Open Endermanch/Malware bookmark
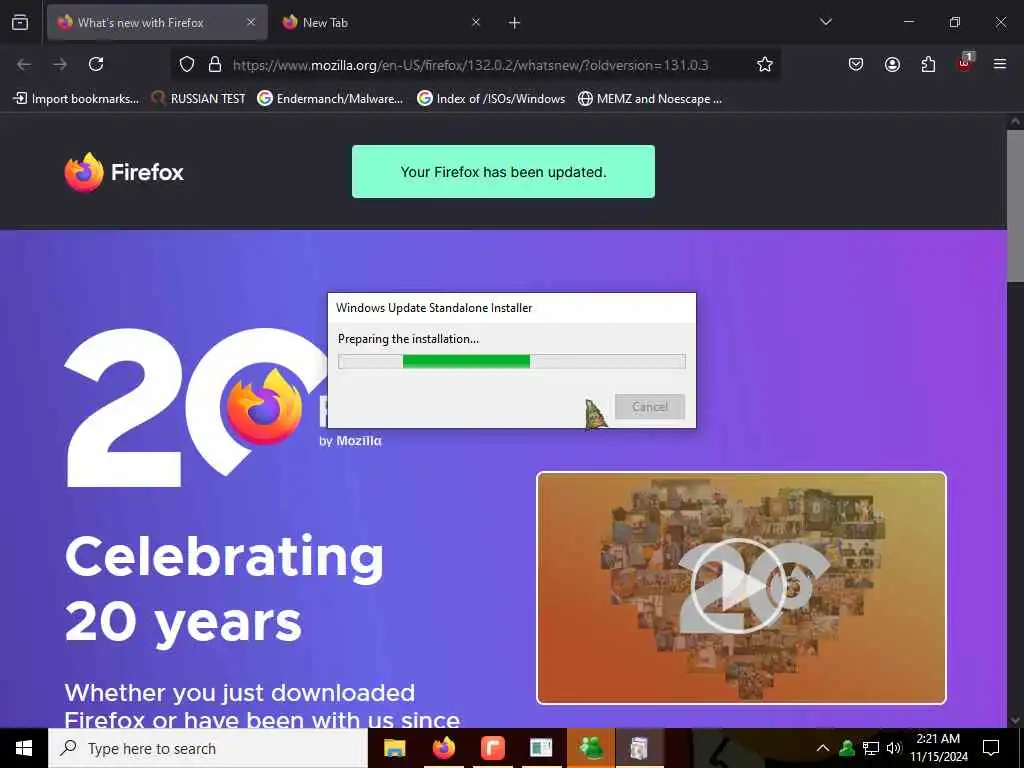Screen dimensions: 1024x768 click(x=330, y=99)
